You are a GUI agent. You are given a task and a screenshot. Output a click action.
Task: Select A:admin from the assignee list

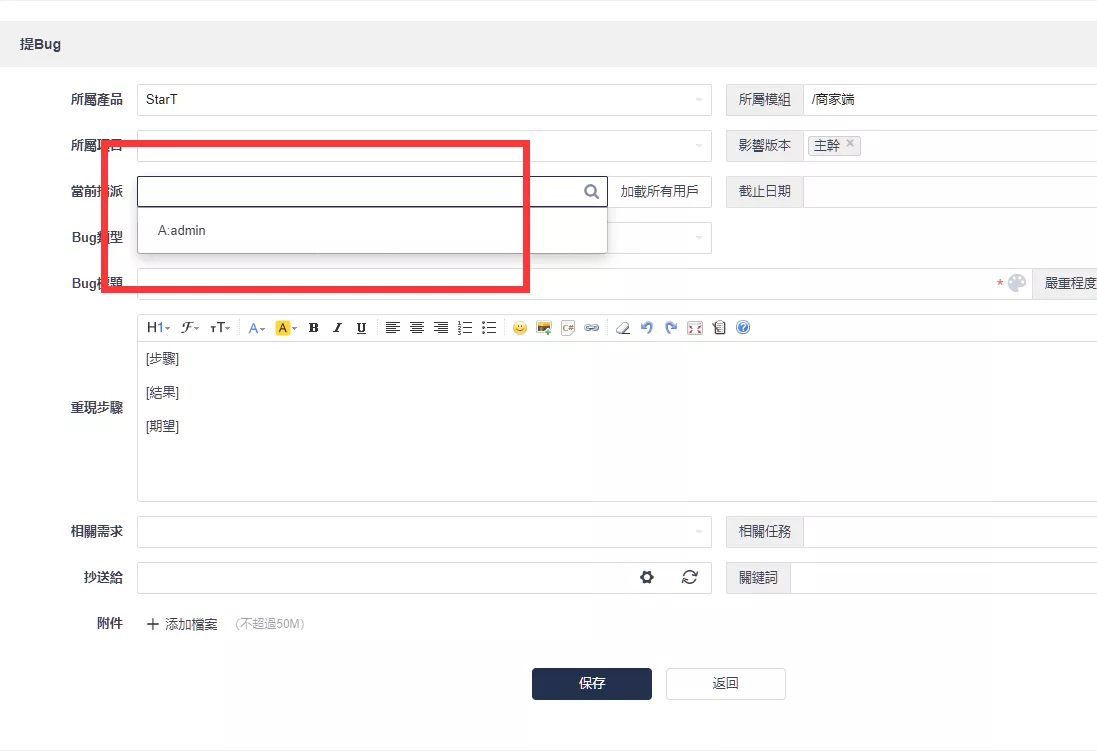click(x=372, y=230)
